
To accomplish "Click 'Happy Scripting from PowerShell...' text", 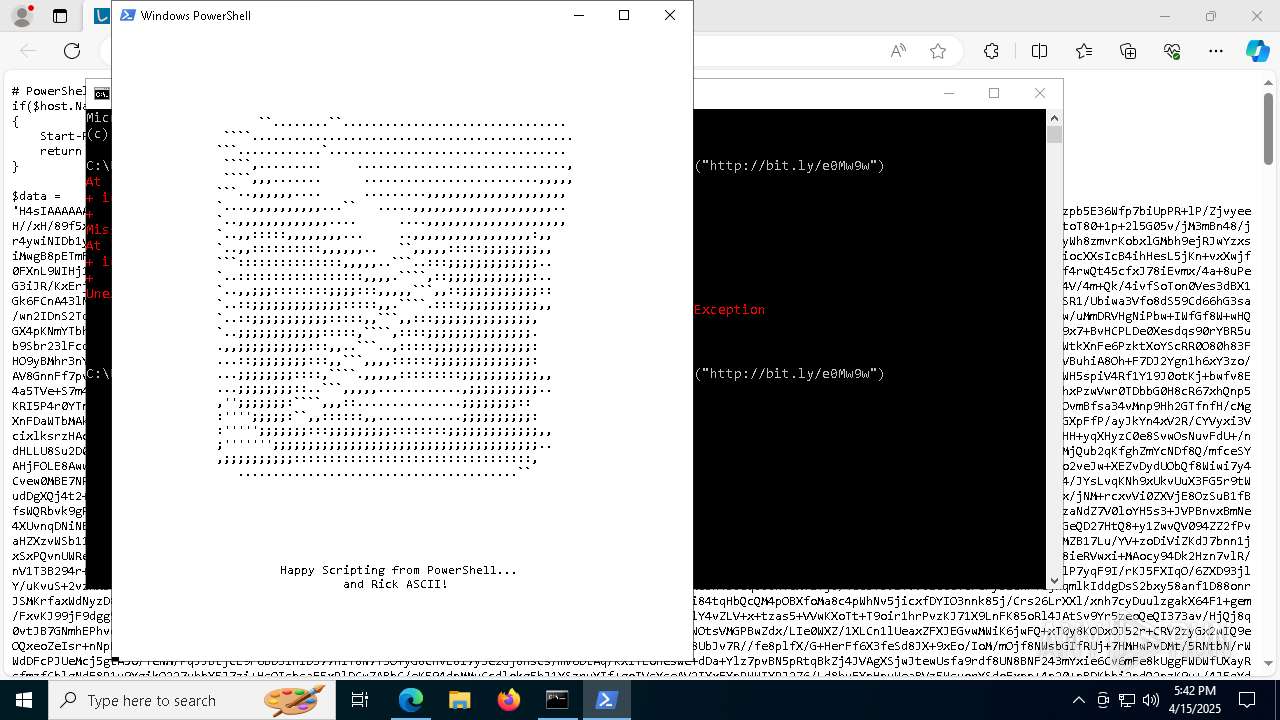I will click(x=398, y=570).
